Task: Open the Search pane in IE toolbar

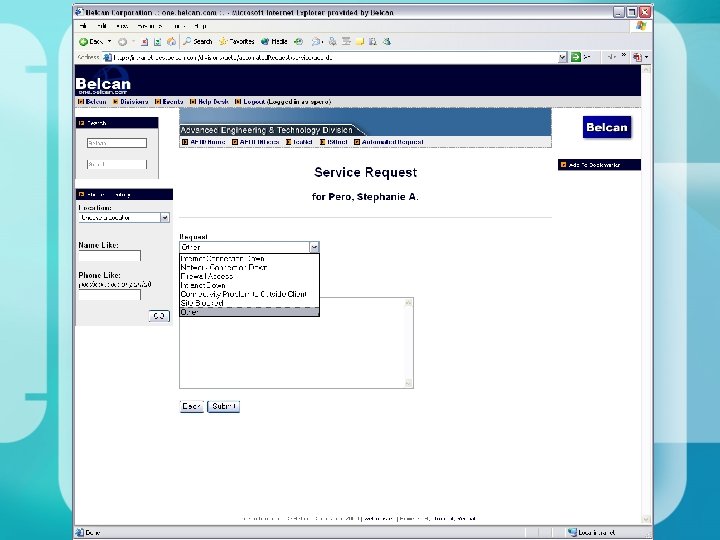Action: pyautogui.click(x=197, y=41)
